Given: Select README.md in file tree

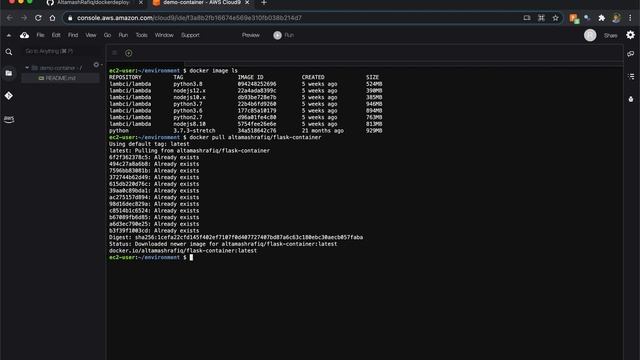Looking at the screenshot, I should (x=60, y=78).
